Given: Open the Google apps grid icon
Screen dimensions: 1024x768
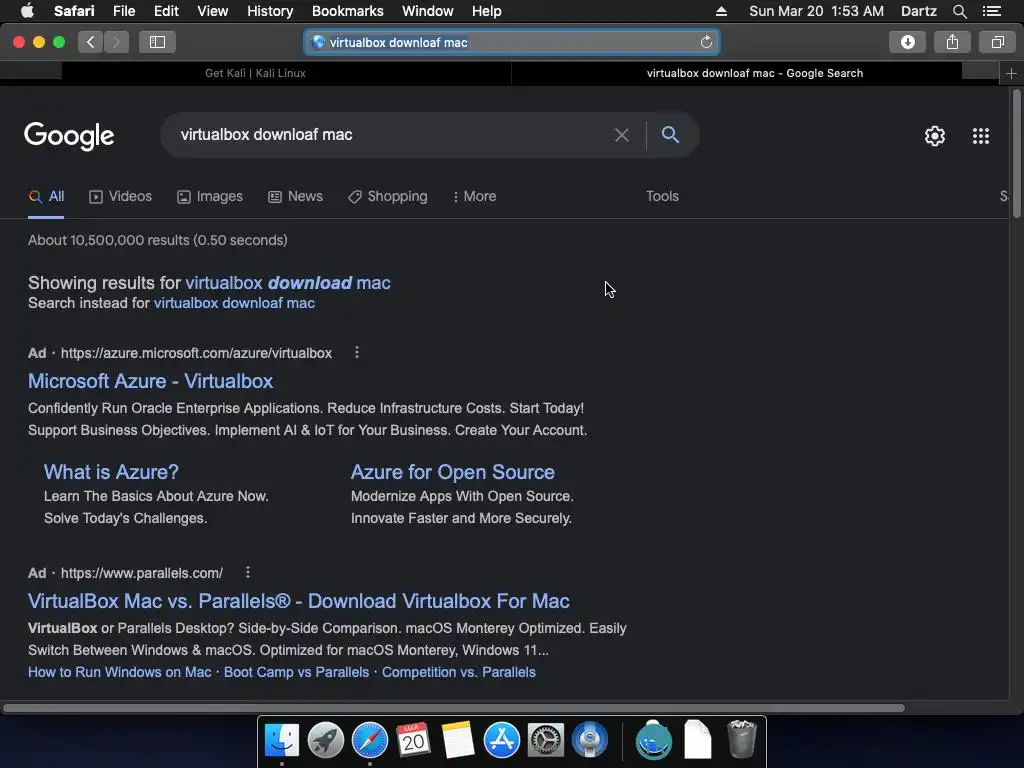Looking at the screenshot, I should pyautogui.click(x=980, y=136).
